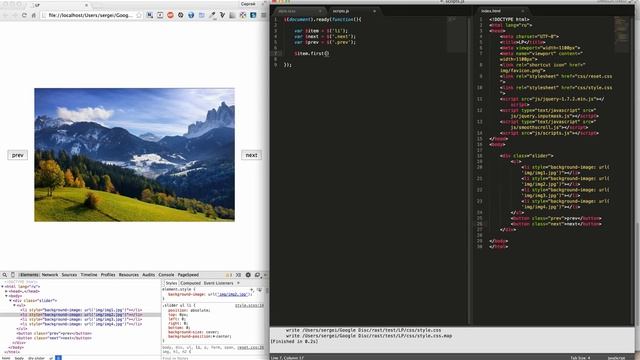Open style.css source link in Styles
The height and width of the screenshot is (360, 640).
249,305
